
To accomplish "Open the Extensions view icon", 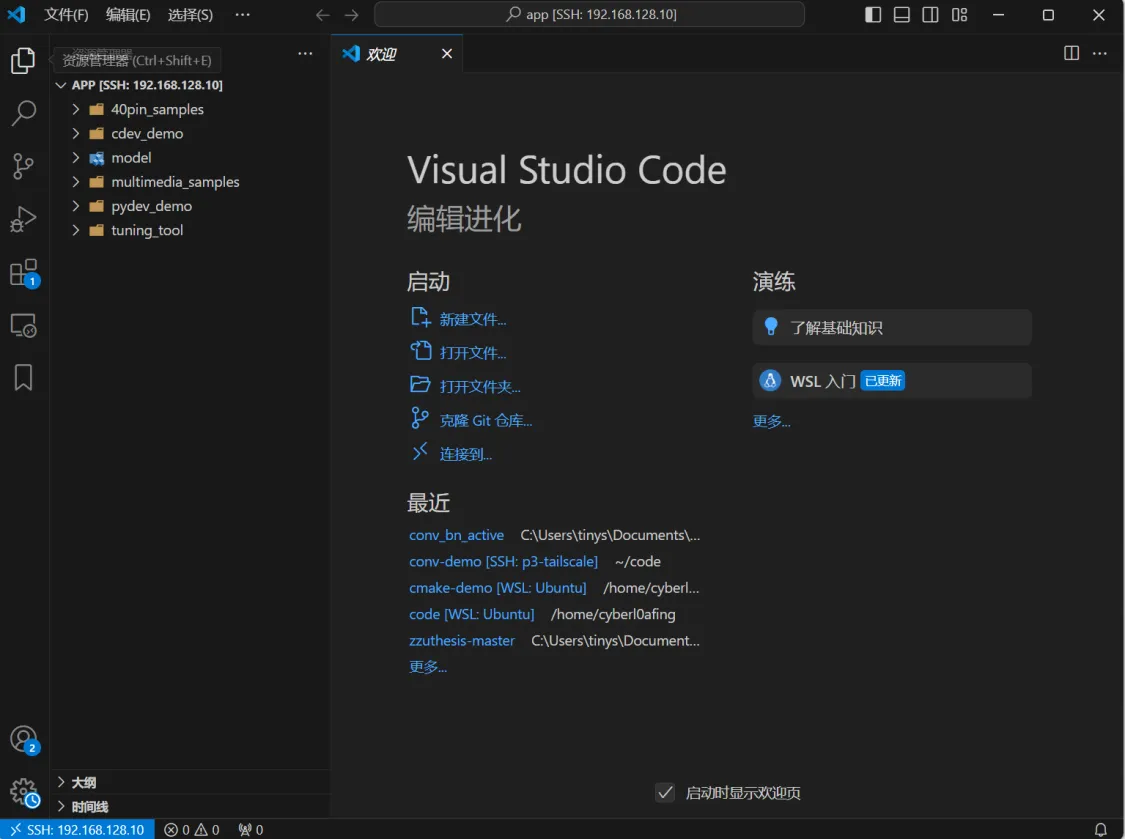I will 23,273.
